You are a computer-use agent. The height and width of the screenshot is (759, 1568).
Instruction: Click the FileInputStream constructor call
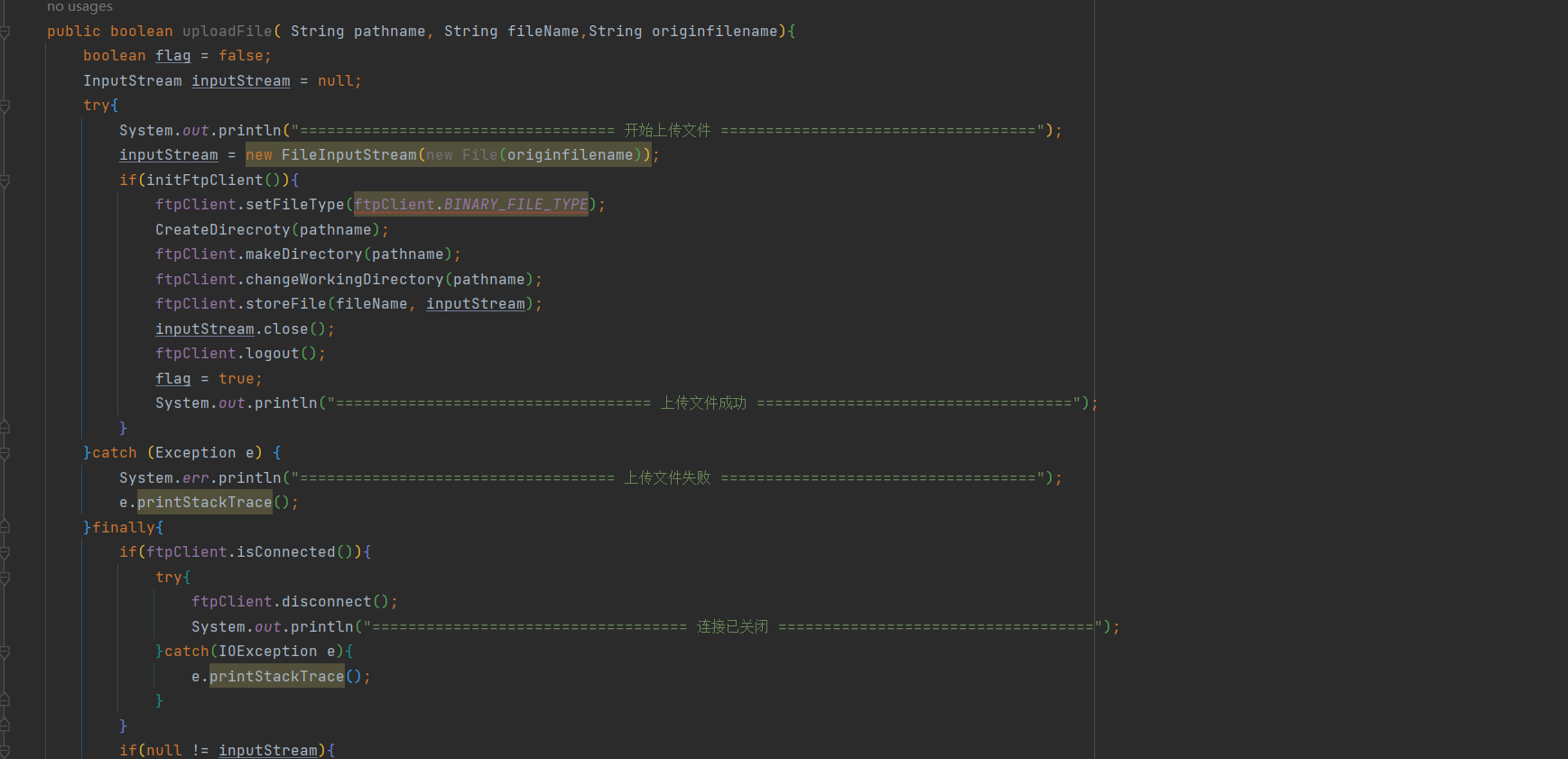[348, 155]
